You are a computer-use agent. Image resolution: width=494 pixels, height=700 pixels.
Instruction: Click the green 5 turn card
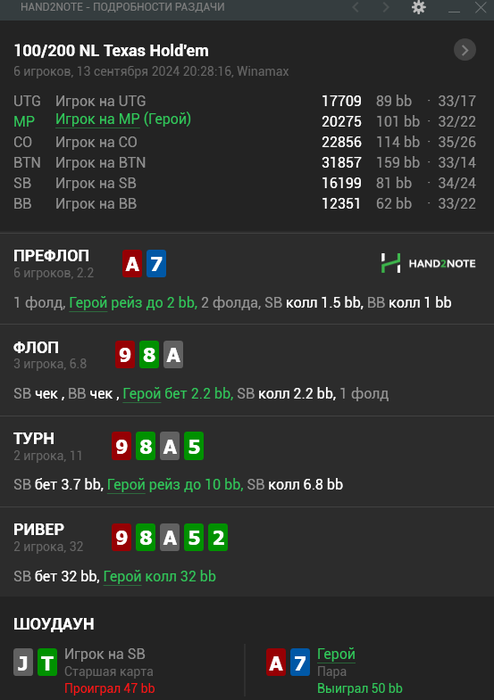pyautogui.click(x=194, y=446)
